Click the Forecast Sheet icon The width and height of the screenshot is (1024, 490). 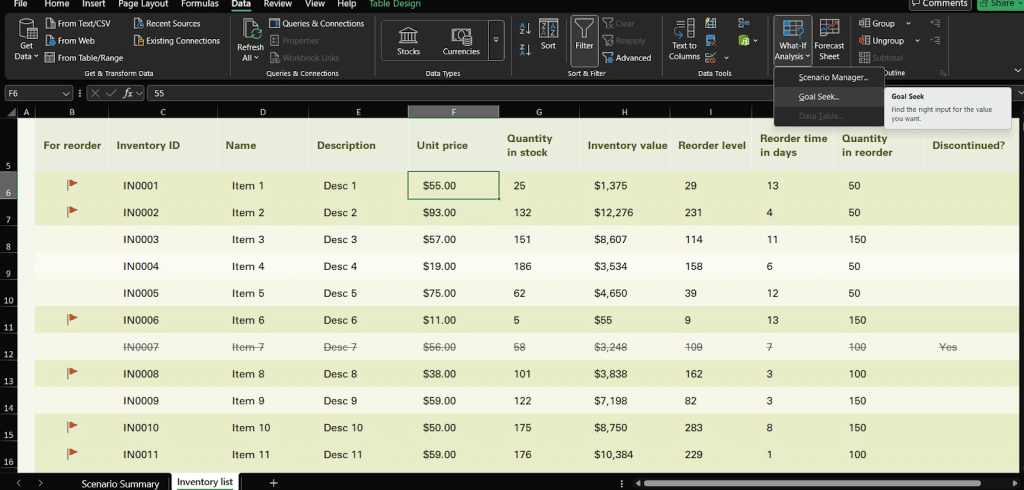tap(829, 41)
